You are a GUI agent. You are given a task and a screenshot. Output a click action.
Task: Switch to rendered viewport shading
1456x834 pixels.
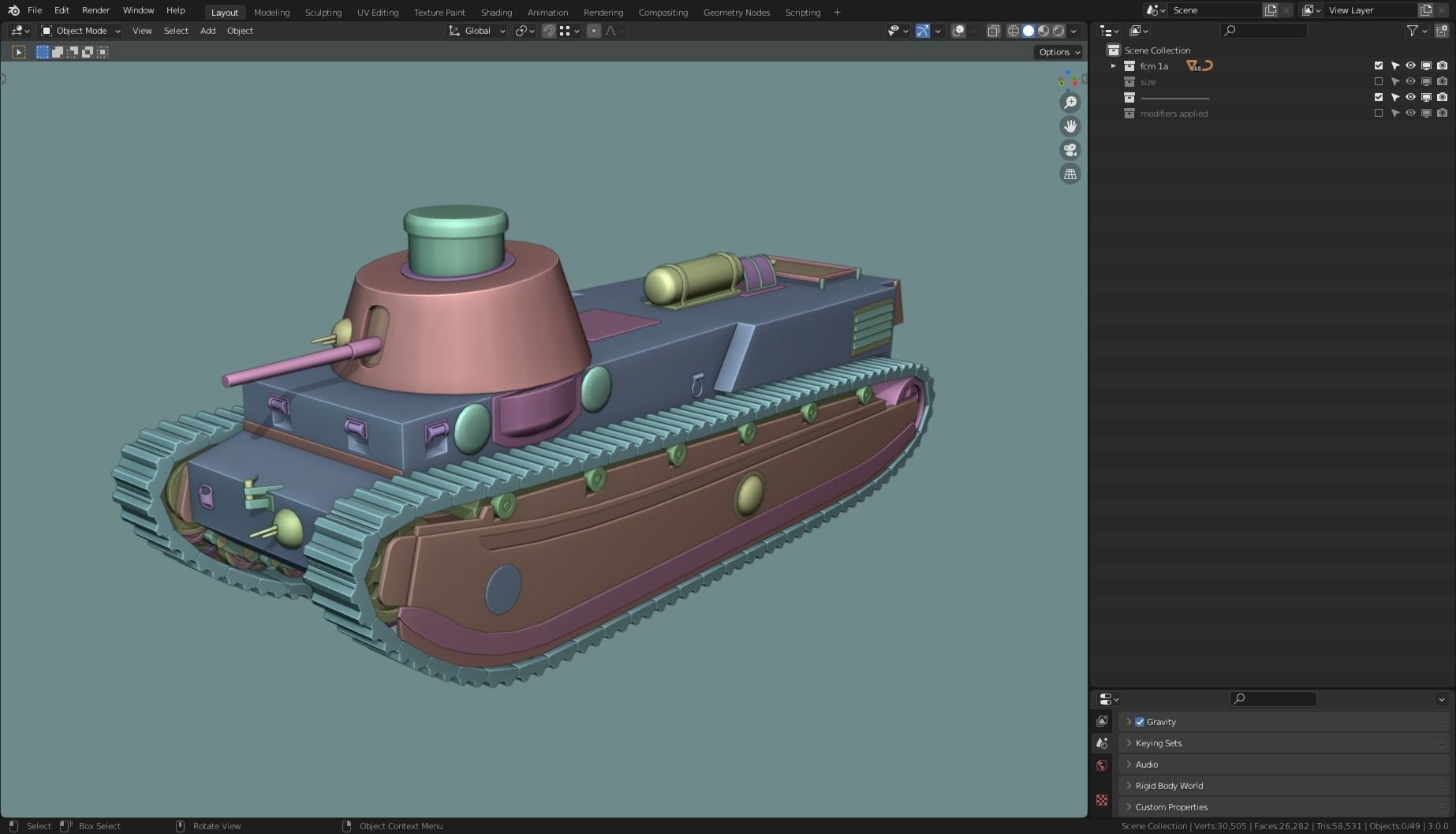click(1058, 31)
